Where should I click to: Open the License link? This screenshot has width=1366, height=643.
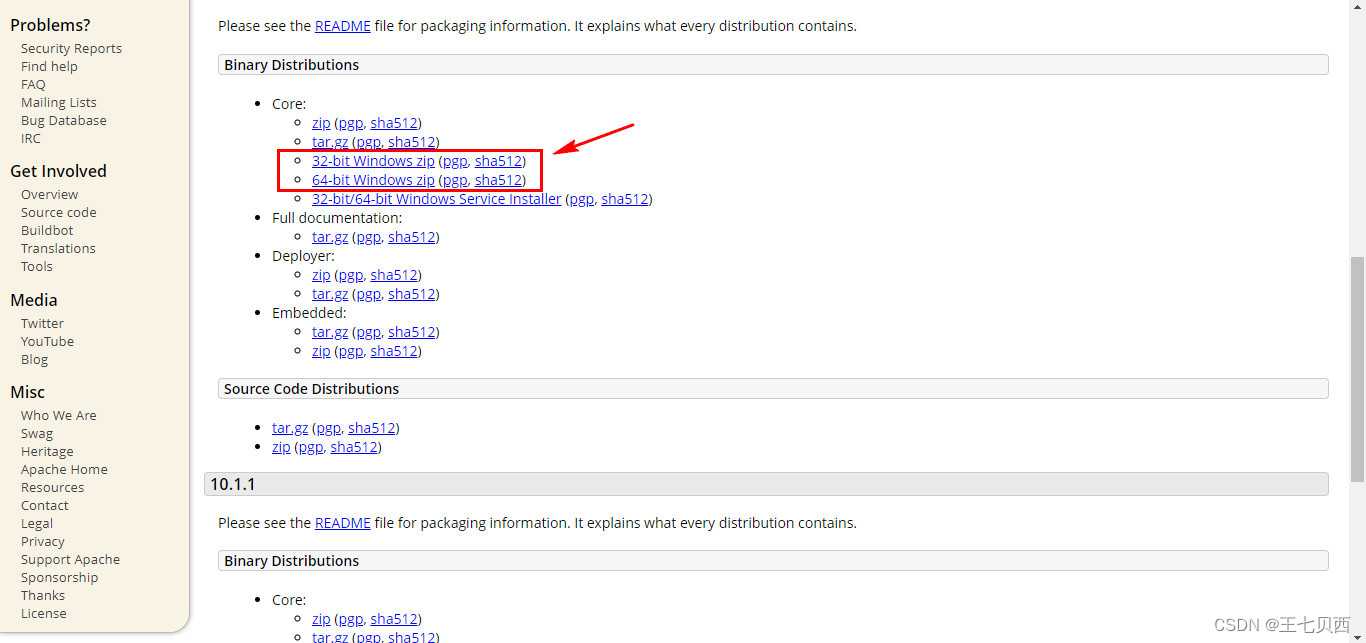(x=44, y=613)
